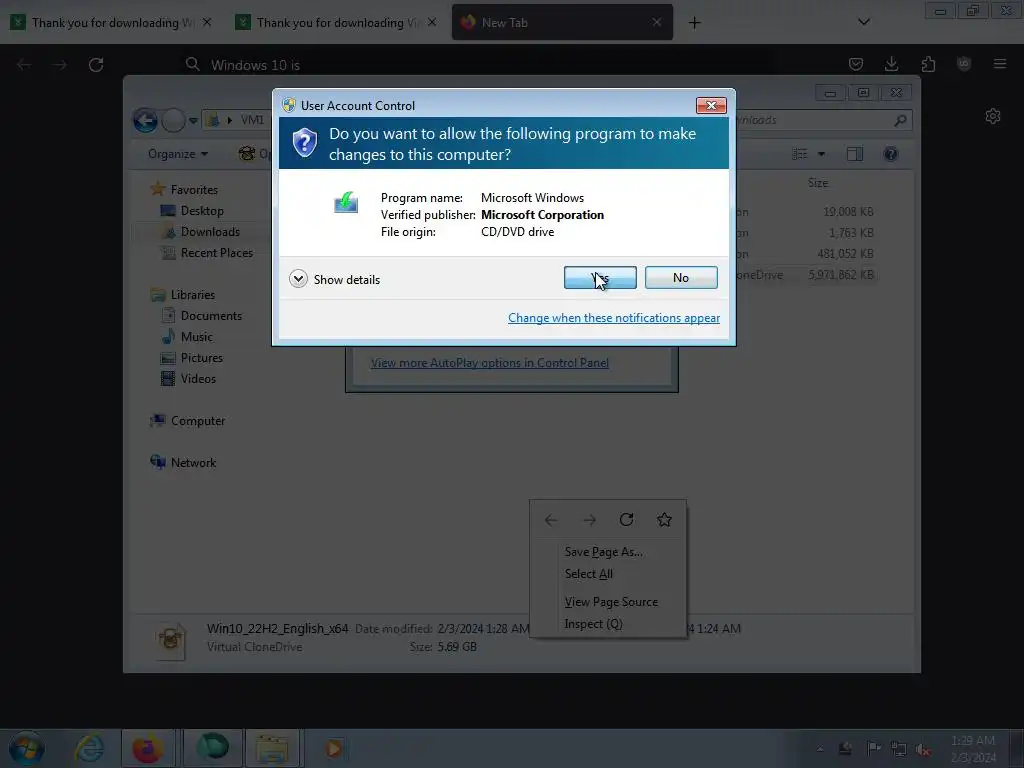Open the change view dropdown arrow
The image size is (1024, 768).
click(x=822, y=154)
